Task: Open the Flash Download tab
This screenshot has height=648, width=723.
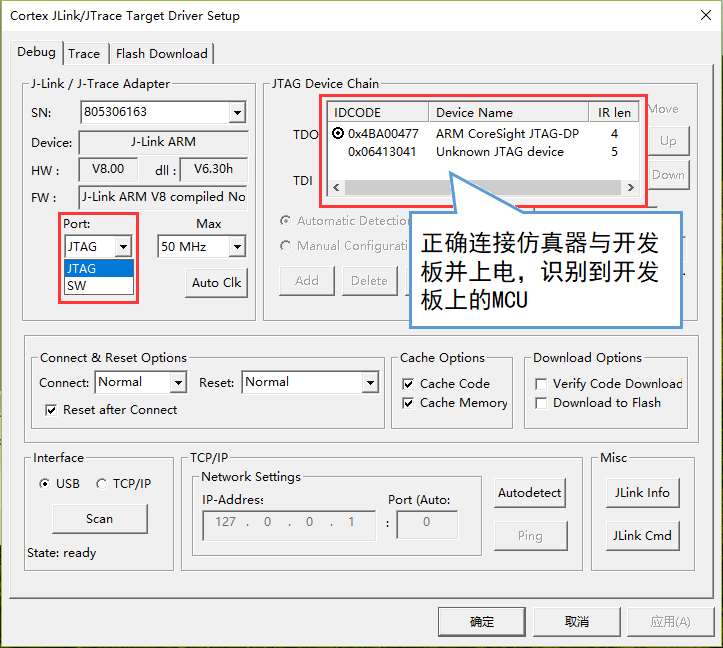Action: 162,54
